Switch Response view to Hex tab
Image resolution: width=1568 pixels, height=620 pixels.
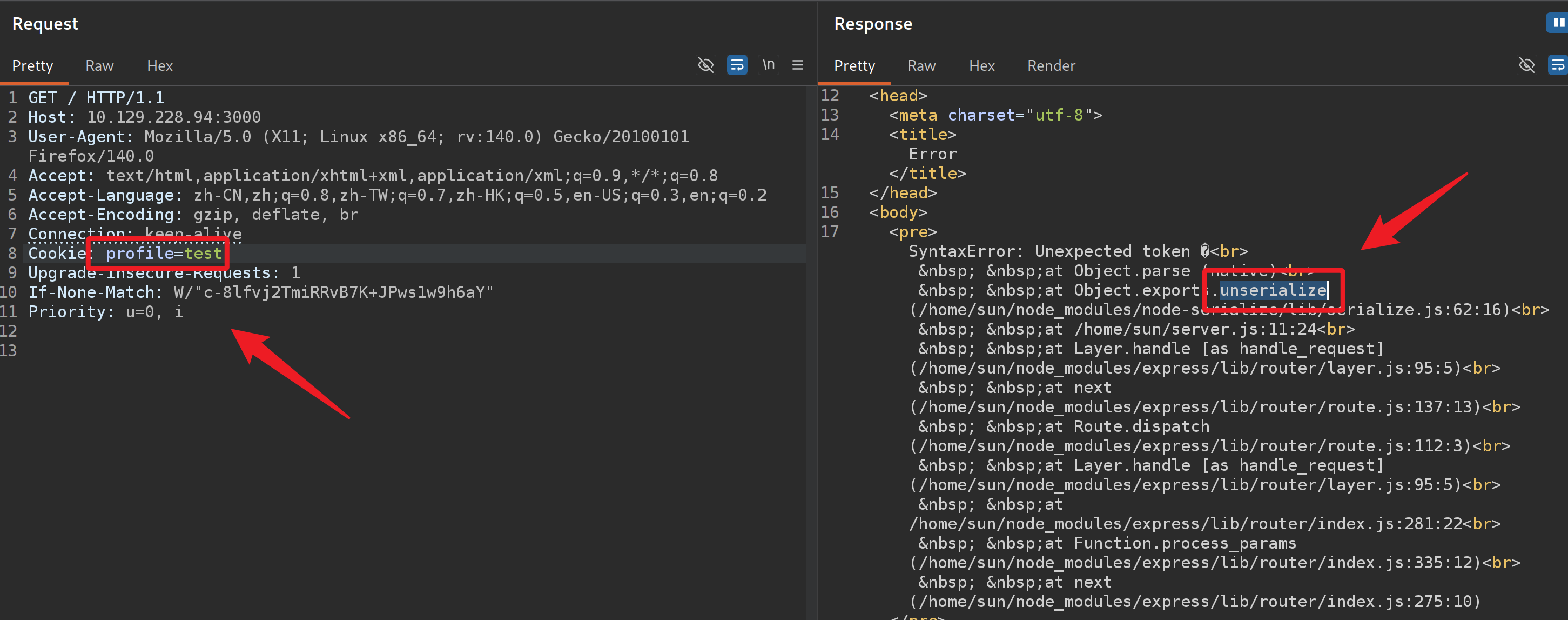pyautogui.click(x=981, y=66)
